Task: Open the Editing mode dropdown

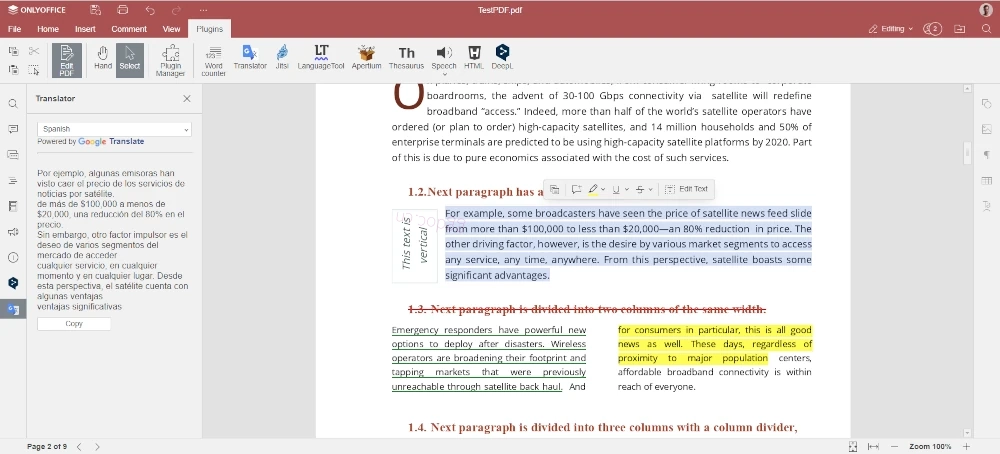Action: pos(891,29)
